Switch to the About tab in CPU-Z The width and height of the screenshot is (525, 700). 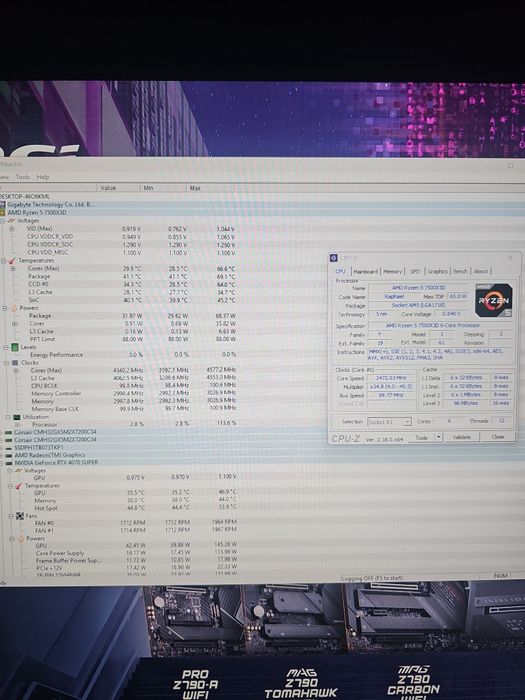pos(481,271)
